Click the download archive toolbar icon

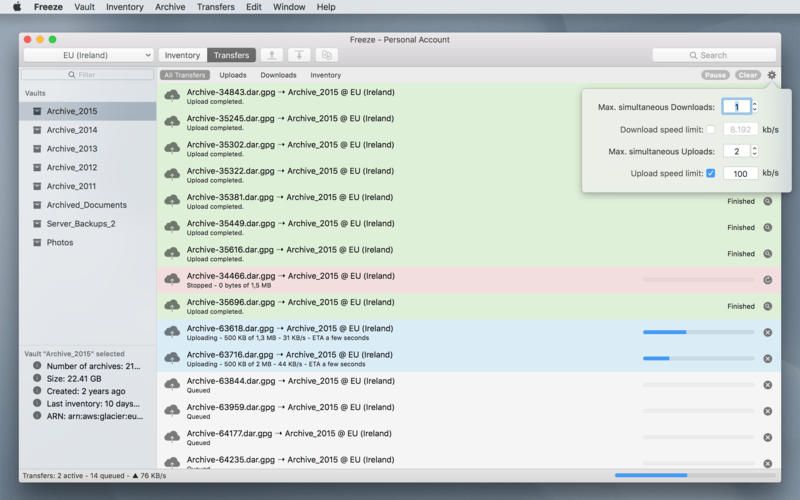[299, 55]
